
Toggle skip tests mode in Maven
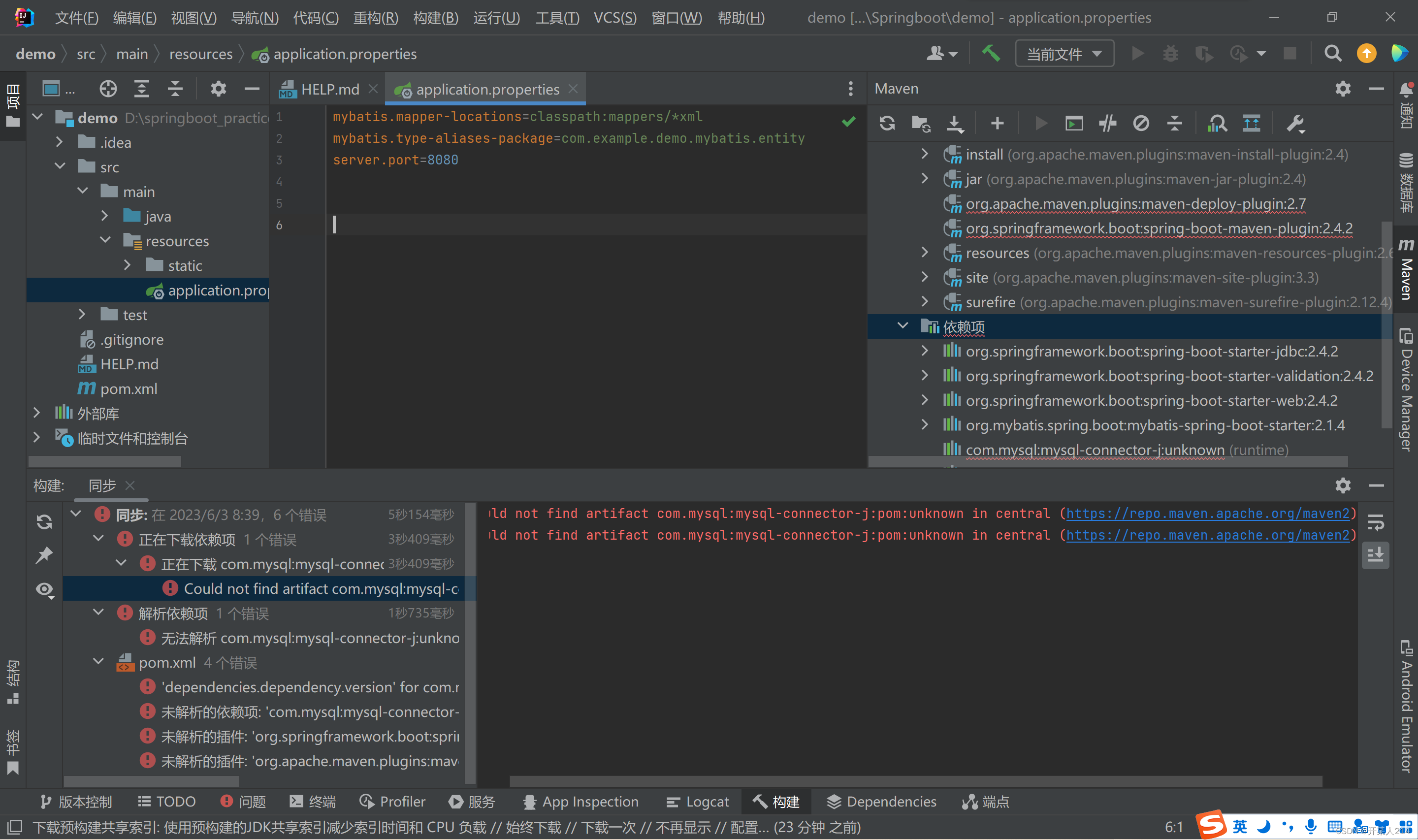[1141, 123]
